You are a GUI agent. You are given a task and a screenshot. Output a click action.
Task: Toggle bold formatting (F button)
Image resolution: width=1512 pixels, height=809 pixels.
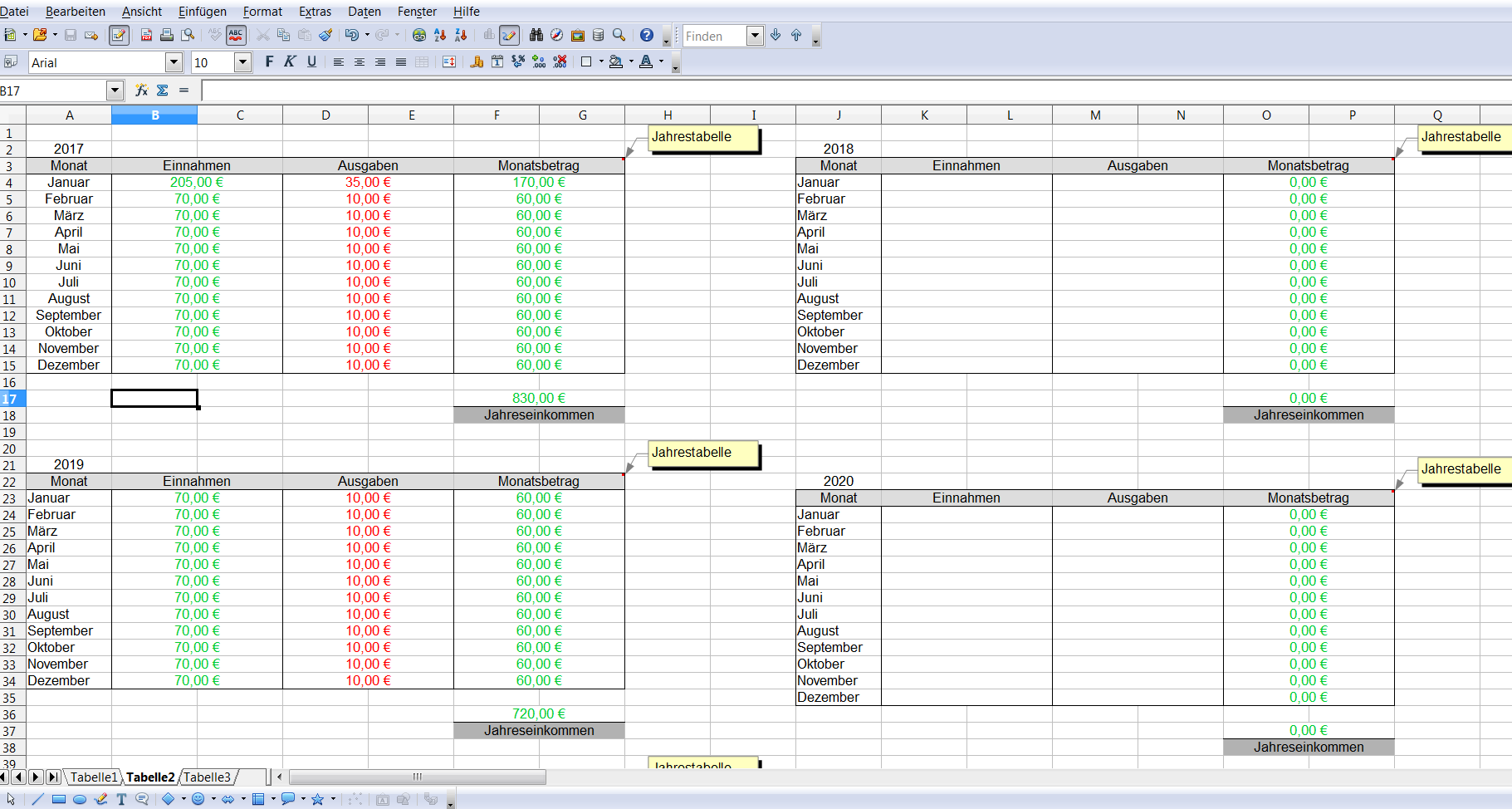pos(269,62)
